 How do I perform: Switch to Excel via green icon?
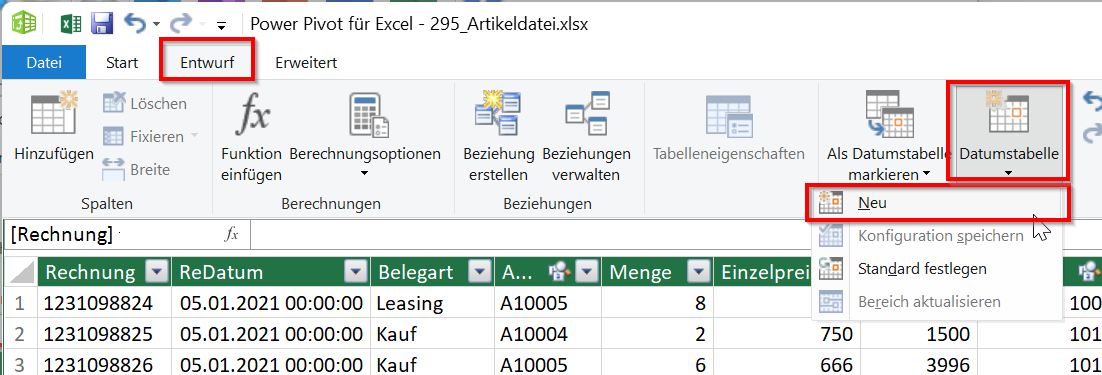(69, 25)
